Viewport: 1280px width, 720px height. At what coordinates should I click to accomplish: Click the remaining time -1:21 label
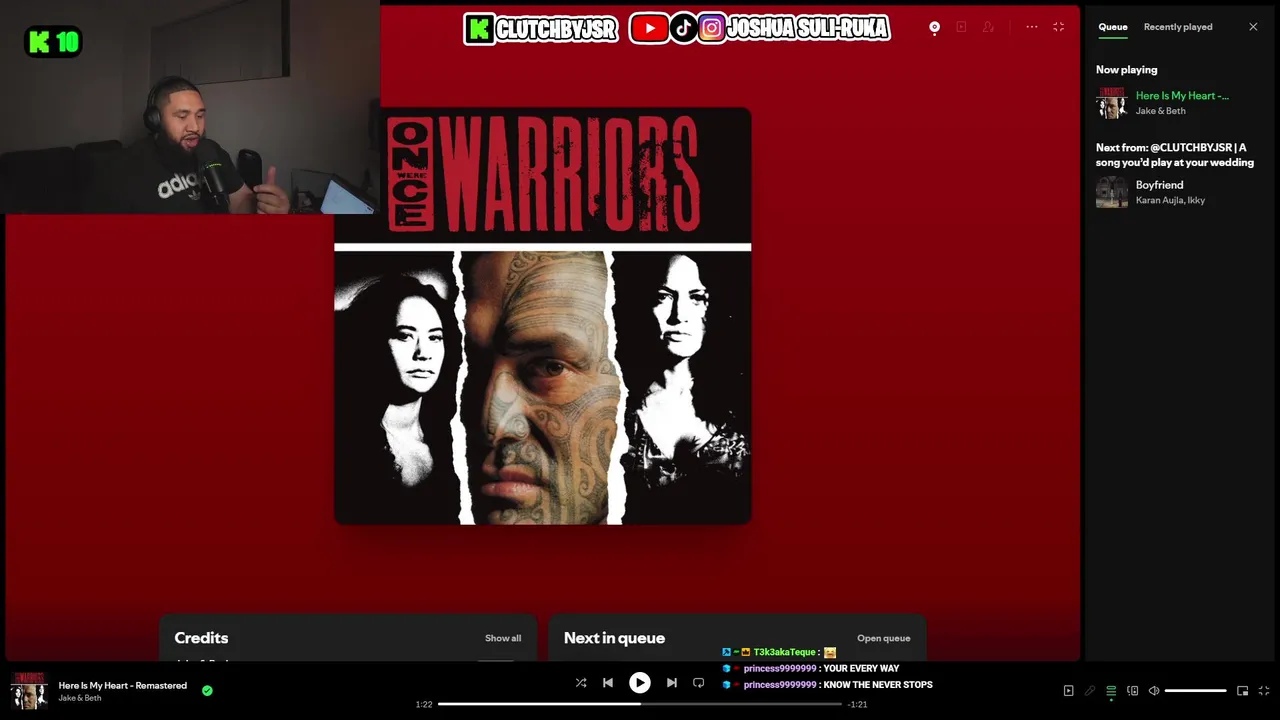click(x=857, y=704)
